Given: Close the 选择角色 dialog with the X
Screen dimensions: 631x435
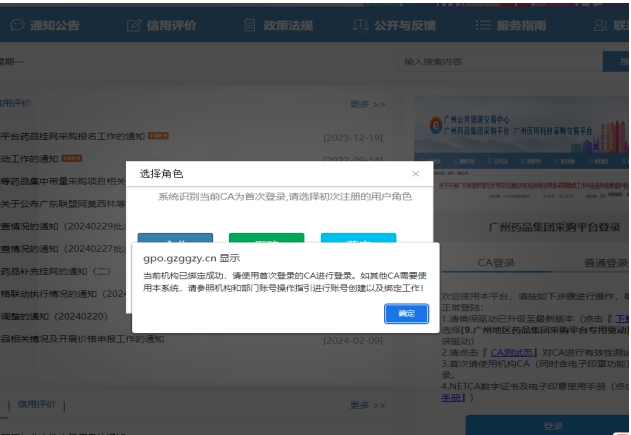Looking at the screenshot, I should pyautogui.click(x=416, y=173).
